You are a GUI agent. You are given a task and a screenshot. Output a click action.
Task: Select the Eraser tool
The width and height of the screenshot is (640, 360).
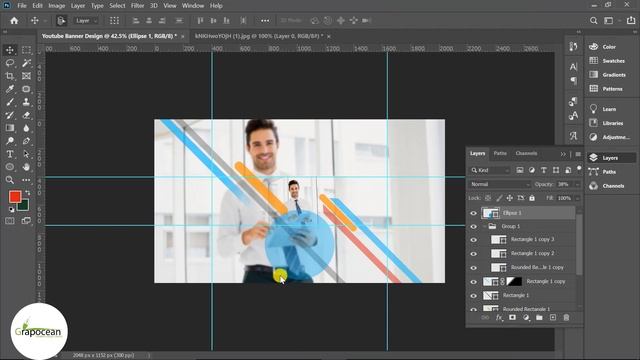pos(26,115)
